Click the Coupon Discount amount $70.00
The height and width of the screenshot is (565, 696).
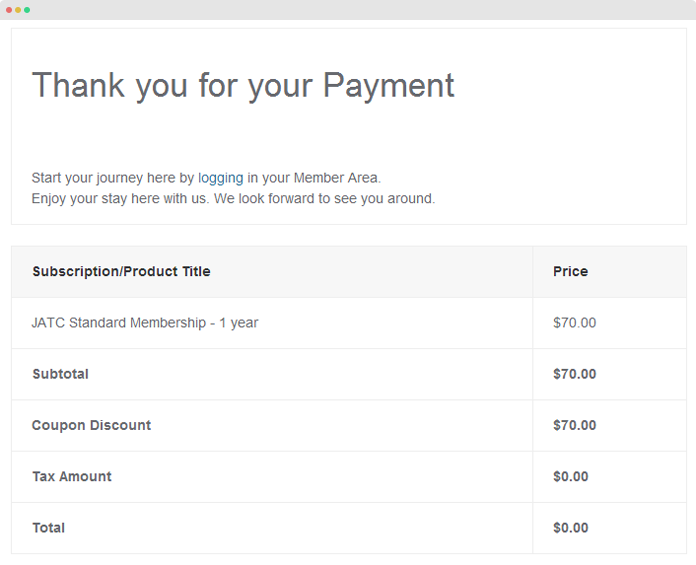pos(574,425)
